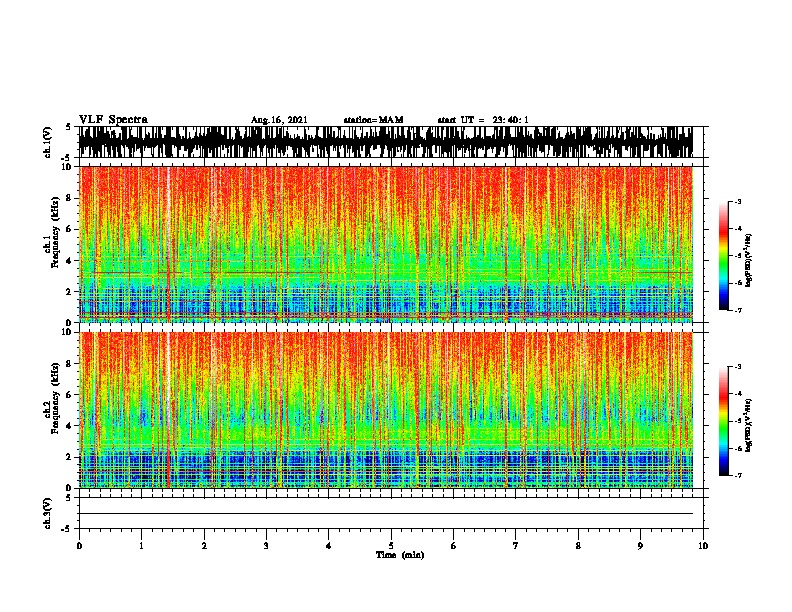This screenshot has width=792, height=612.
Task: Click time axis tick label '5'
Action: [x=391, y=546]
